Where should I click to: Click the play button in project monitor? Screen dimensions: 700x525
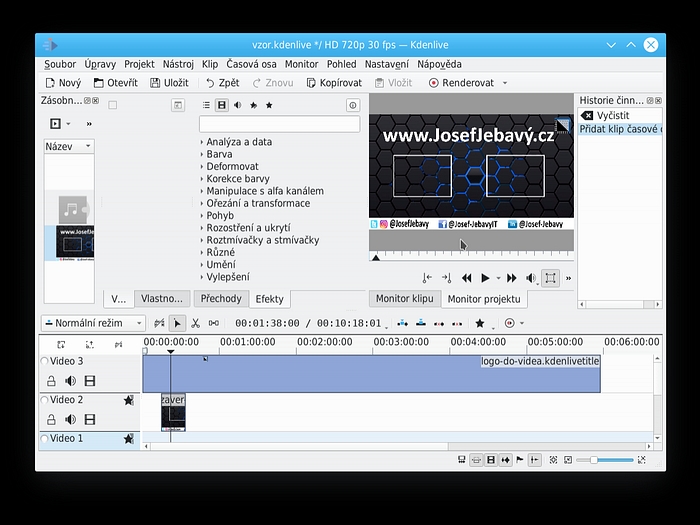point(486,278)
